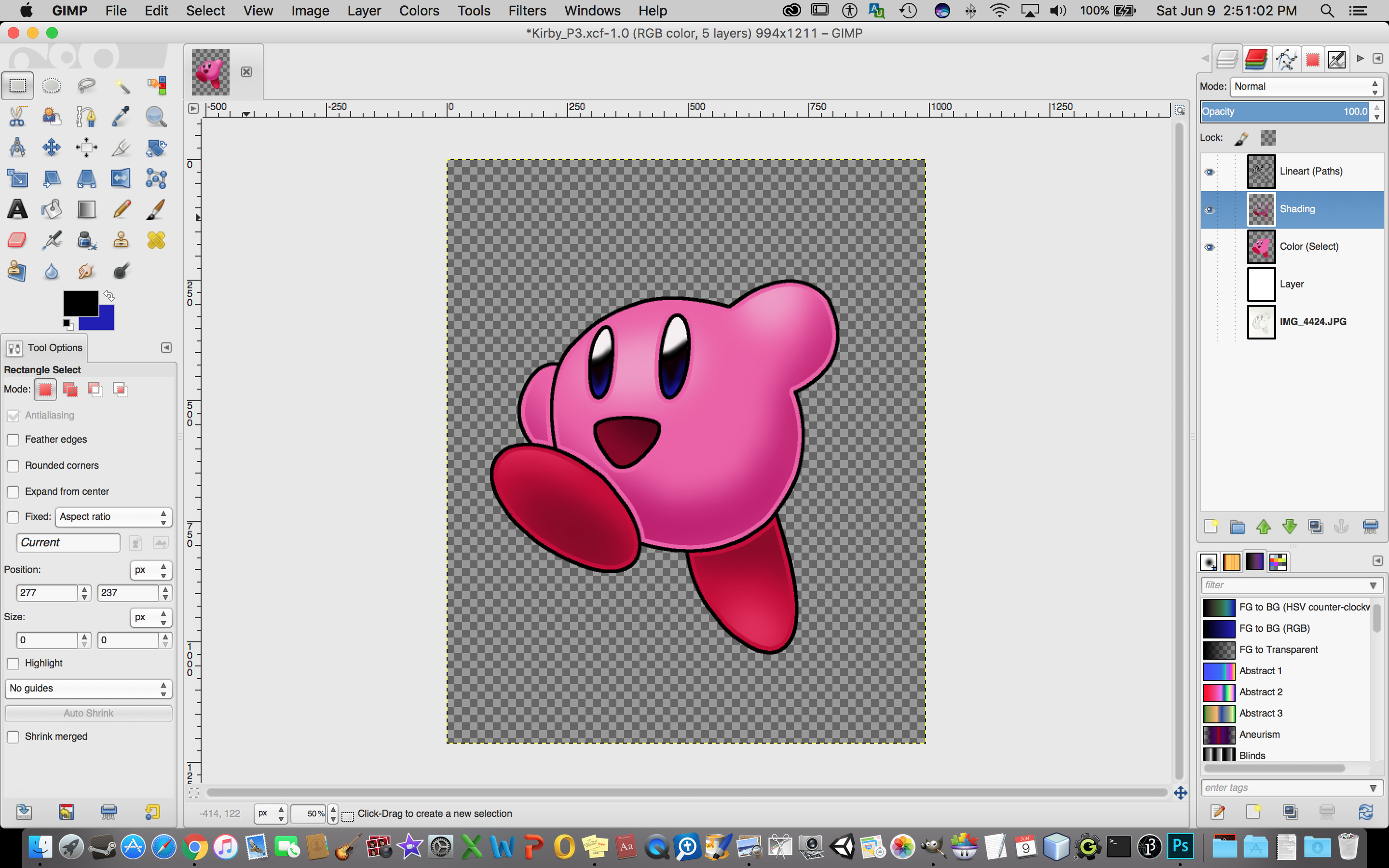Enable Expand from center
Viewport: 1389px width, 868px height.
pyautogui.click(x=13, y=492)
